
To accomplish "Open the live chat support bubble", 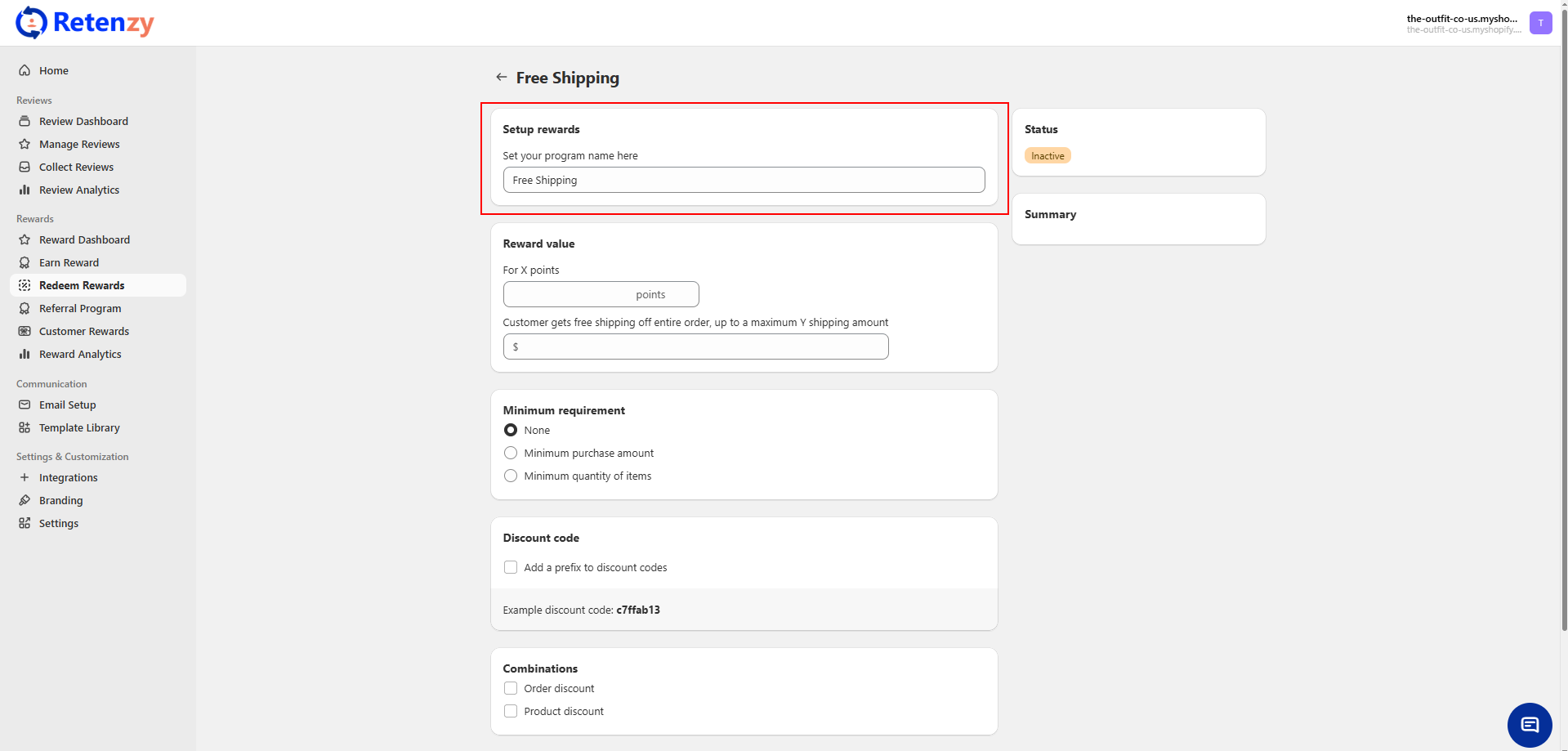I will pyautogui.click(x=1529, y=725).
